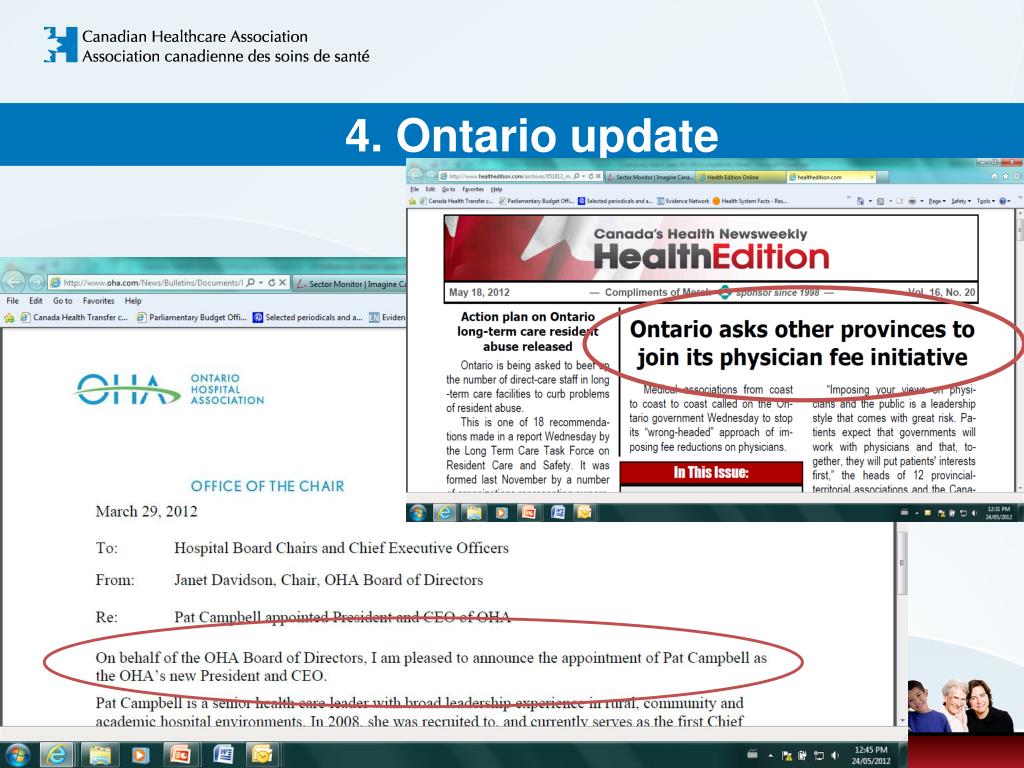Click the Forward arrow in the OHA browser window
The image size is (1024, 768).
click(x=37, y=282)
